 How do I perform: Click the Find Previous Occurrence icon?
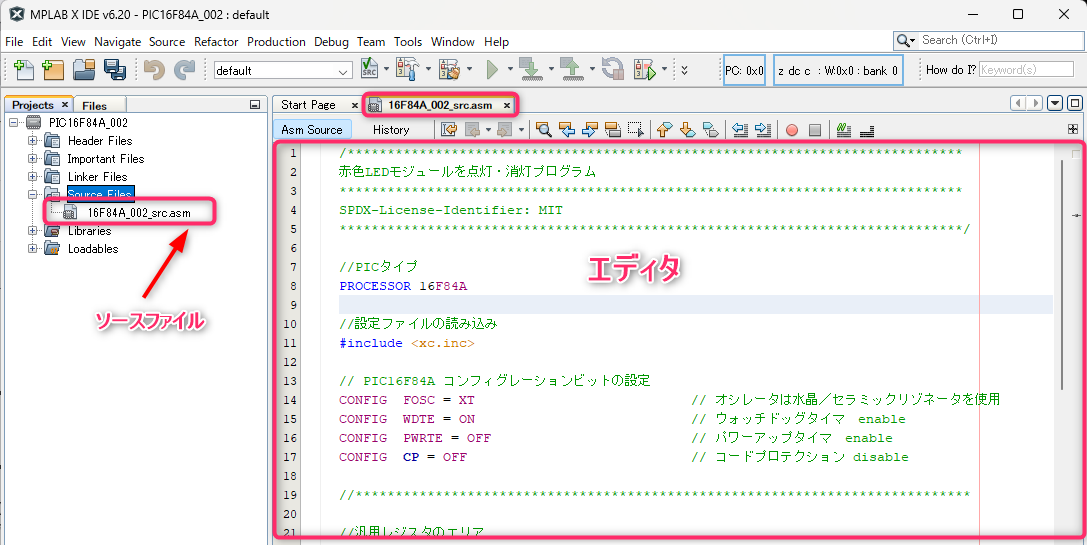click(x=567, y=130)
